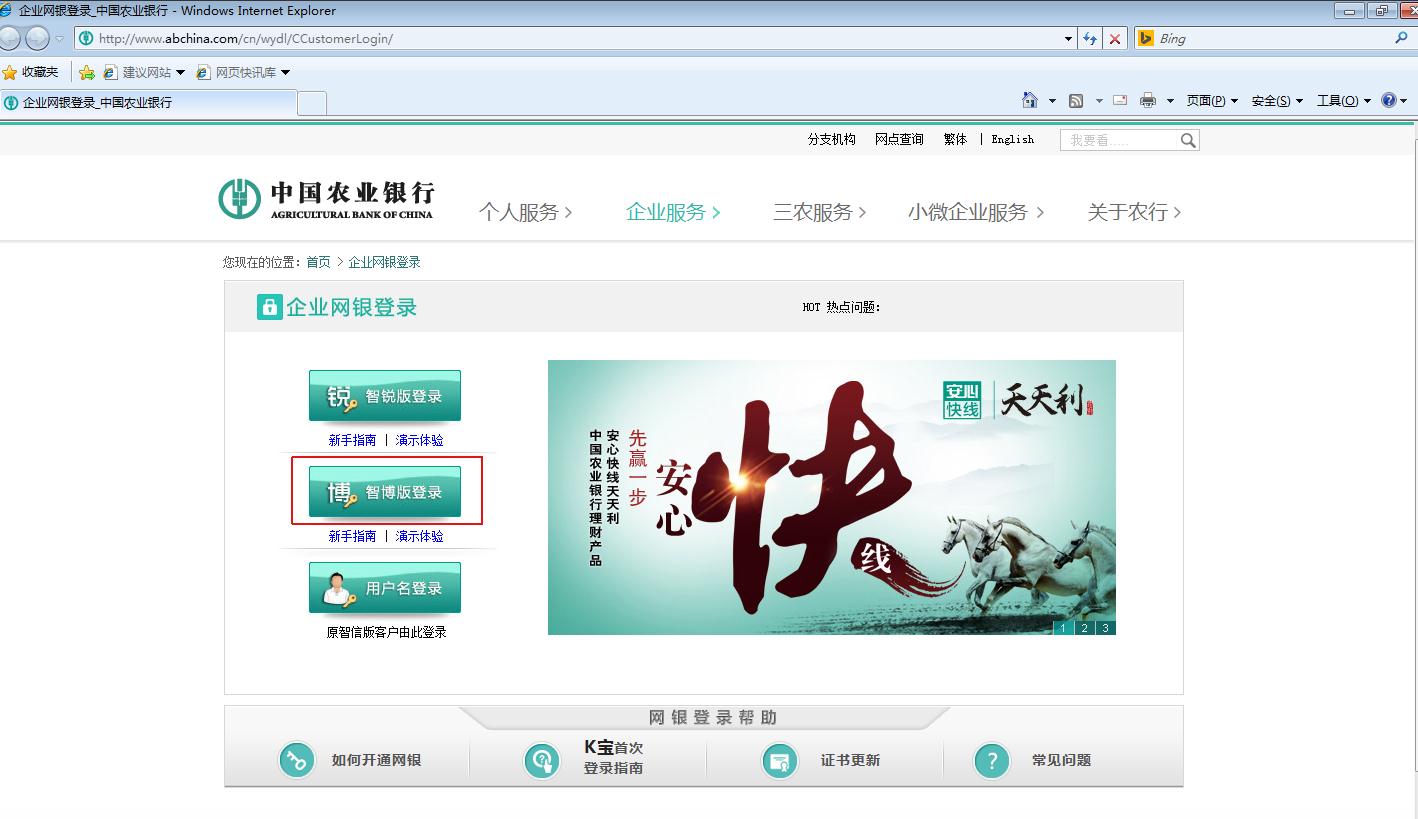Switch banner to slide 2
The width and height of the screenshot is (1418, 819).
[1084, 628]
